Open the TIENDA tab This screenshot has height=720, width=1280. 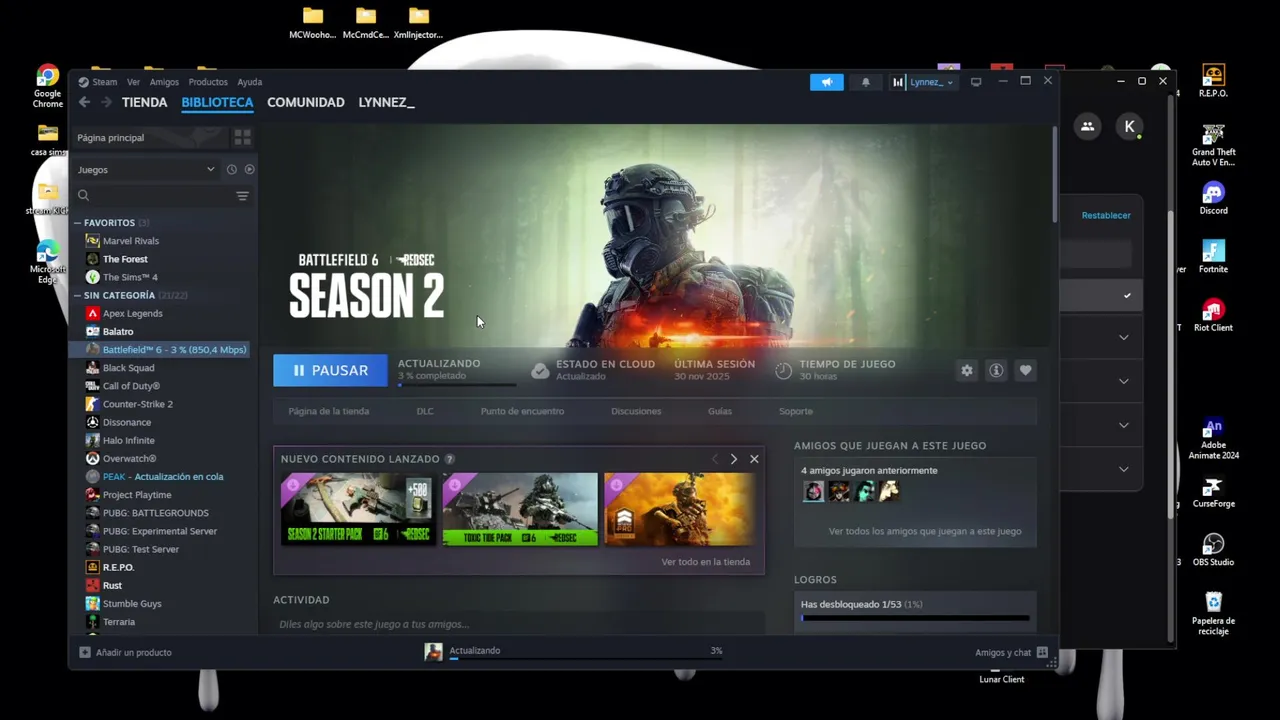(144, 102)
